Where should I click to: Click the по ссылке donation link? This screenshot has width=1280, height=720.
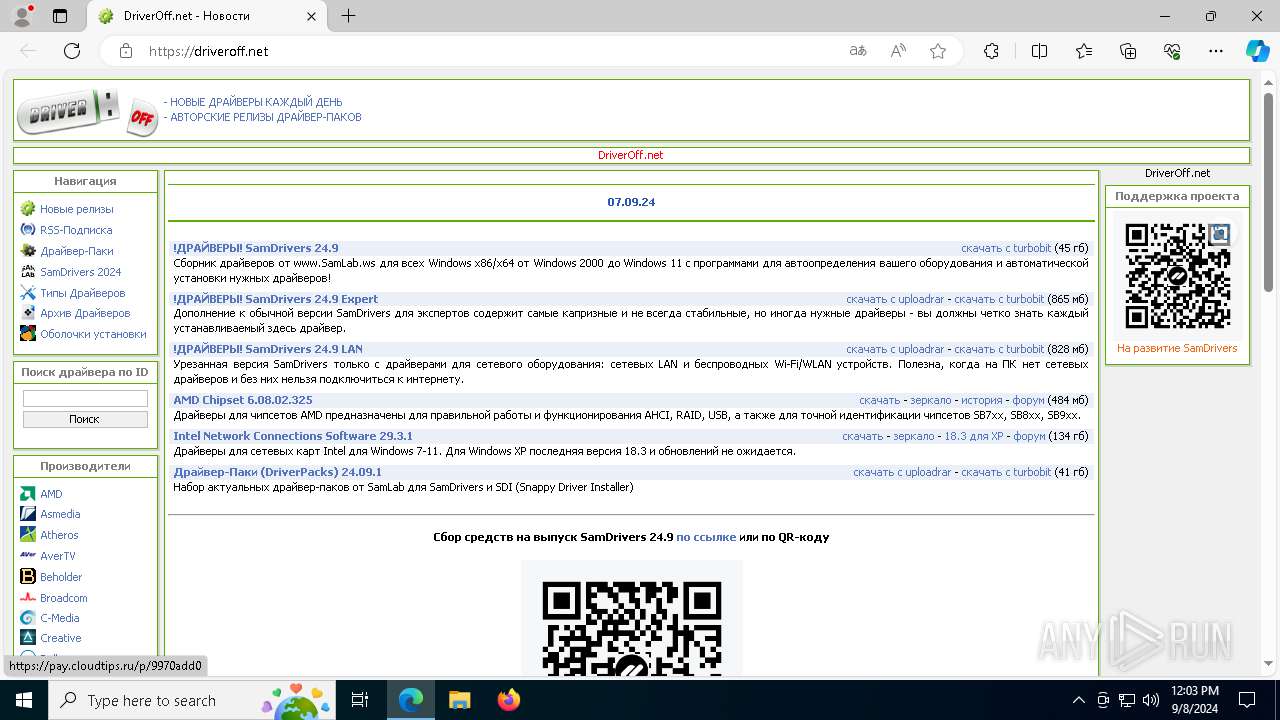(706, 537)
